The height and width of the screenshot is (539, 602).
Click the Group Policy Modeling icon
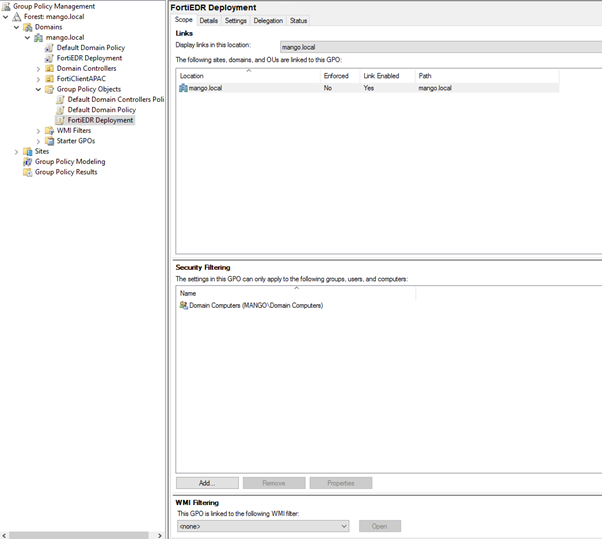tap(28, 162)
